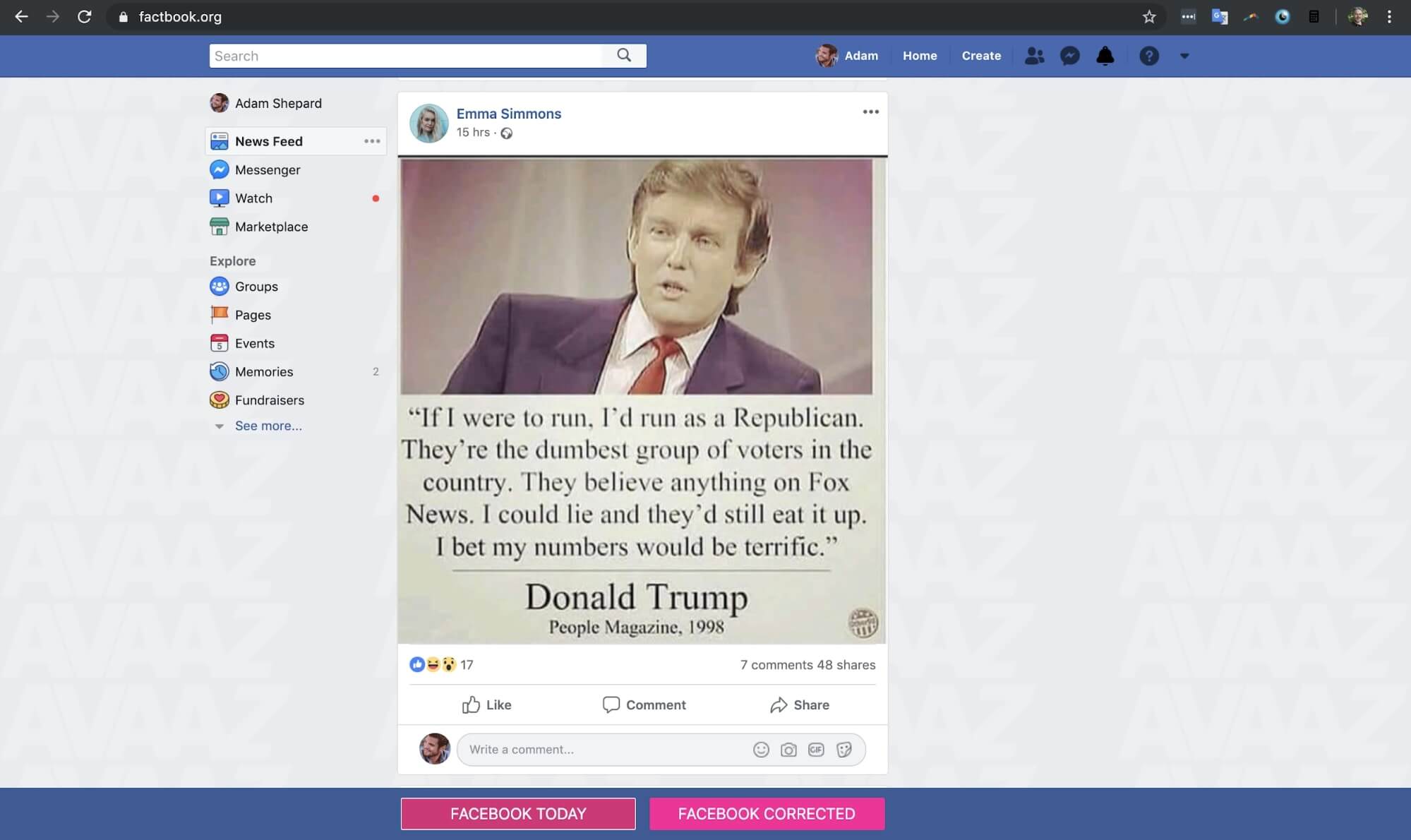Share the post
This screenshot has height=840, width=1411.
tap(800, 704)
